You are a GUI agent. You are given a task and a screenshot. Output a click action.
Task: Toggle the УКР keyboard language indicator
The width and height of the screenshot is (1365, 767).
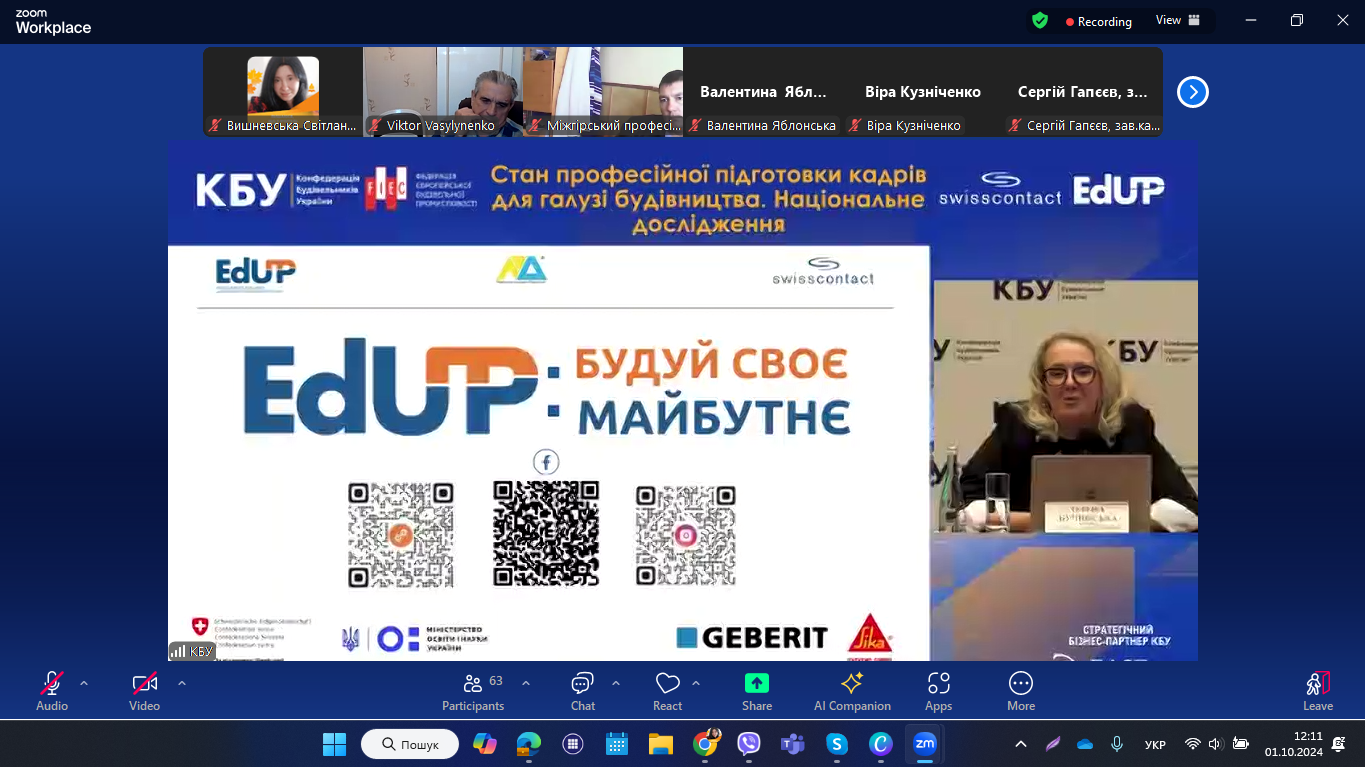[1155, 745]
